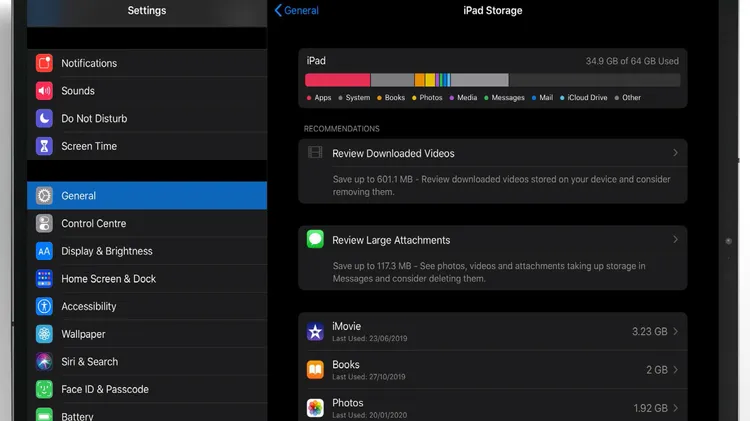This screenshot has height=421, width=750.
Task: Open Notifications settings icon
Action: pos(44,63)
